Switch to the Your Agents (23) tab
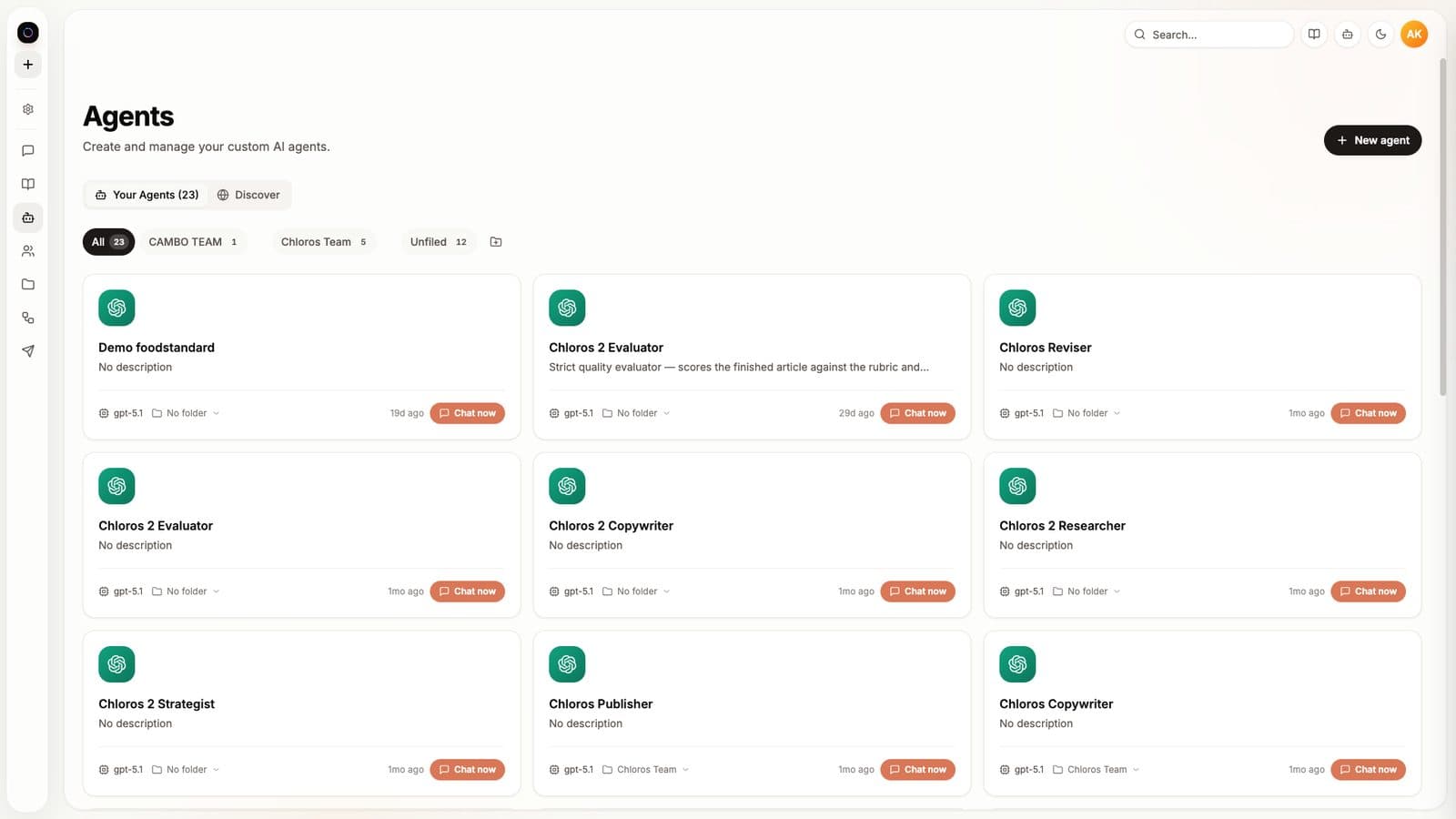This screenshot has width=1456, height=819. point(147,195)
